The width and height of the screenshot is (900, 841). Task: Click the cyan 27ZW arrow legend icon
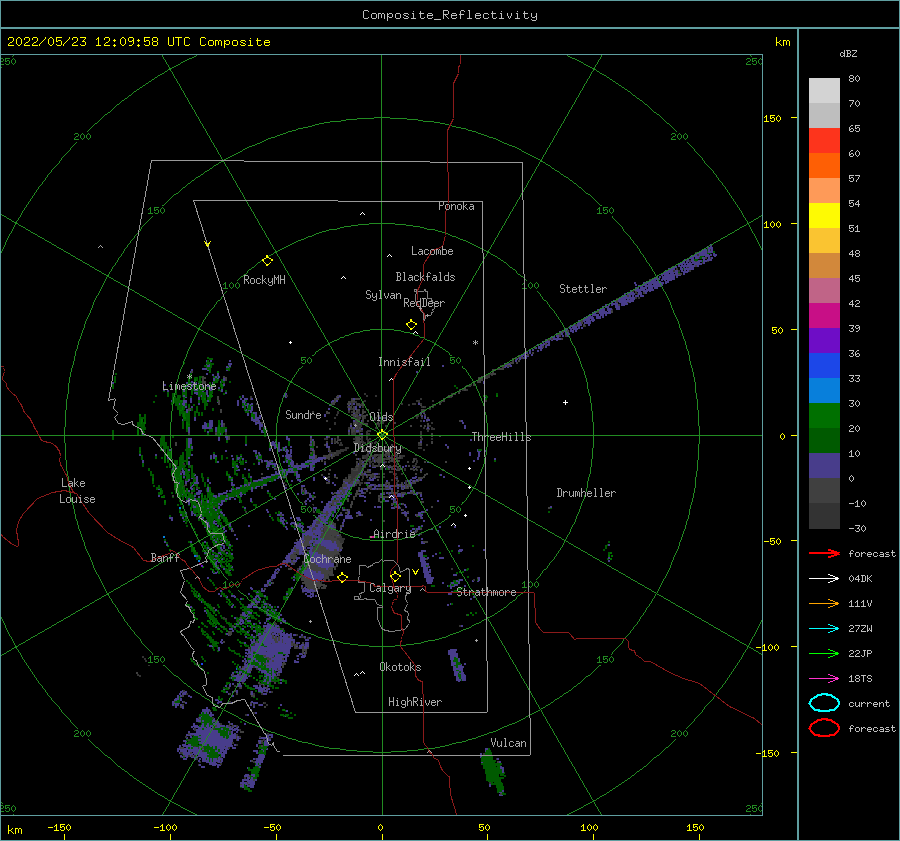[824, 629]
